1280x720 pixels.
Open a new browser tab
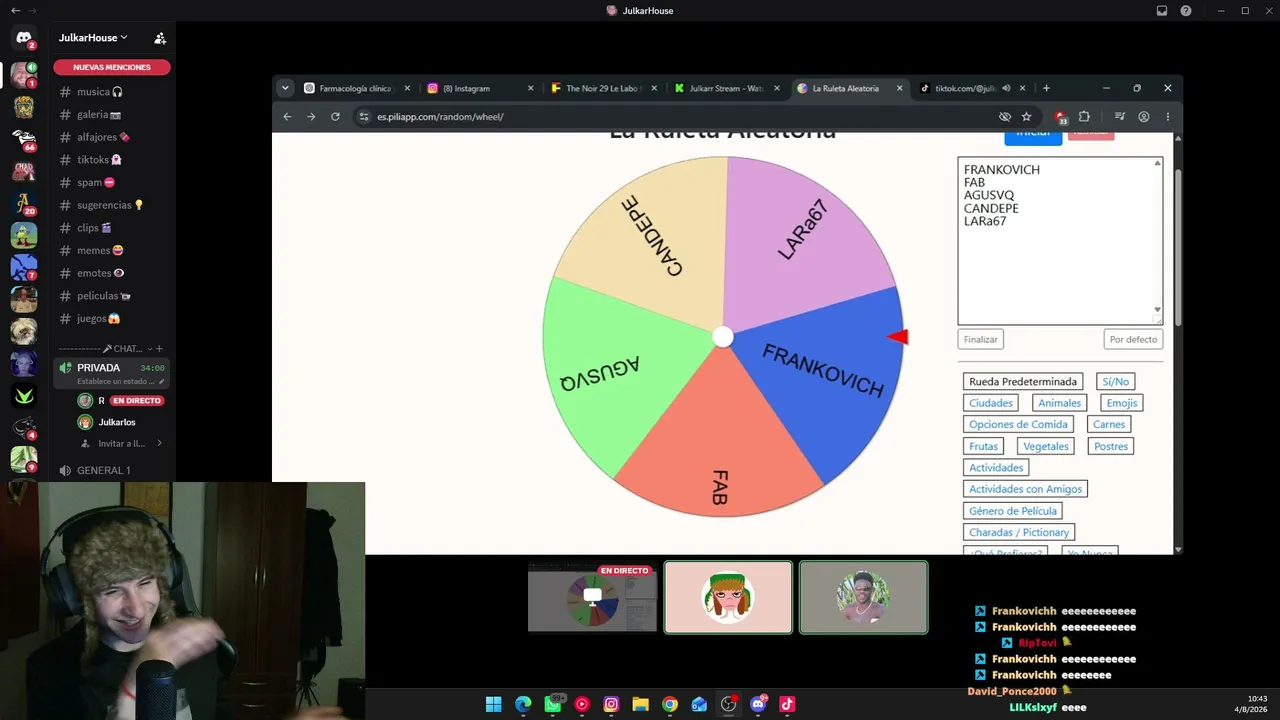1046,88
